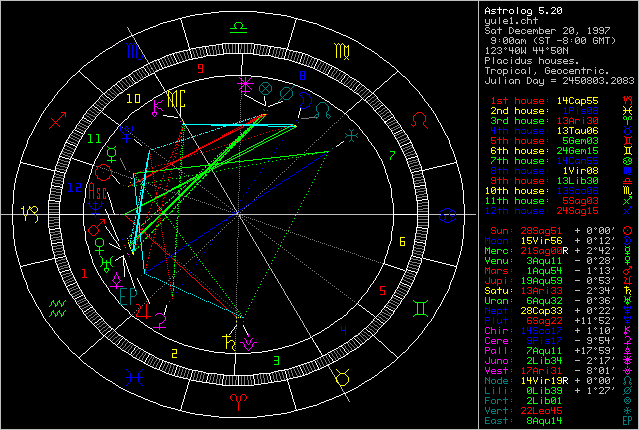Click the Juno asterisk glyph inside the wheel
639x430 pixels.
[246, 85]
